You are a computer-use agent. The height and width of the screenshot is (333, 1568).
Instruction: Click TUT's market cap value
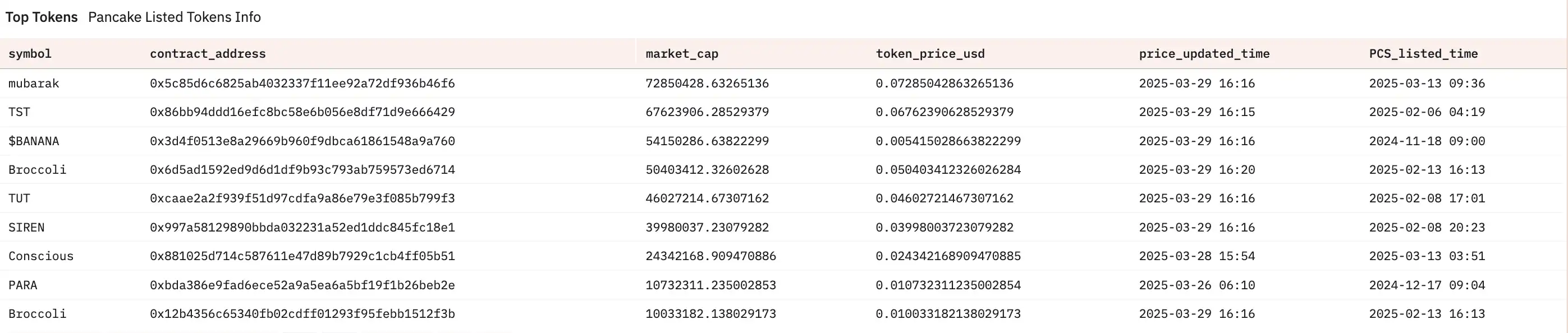[707, 198]
